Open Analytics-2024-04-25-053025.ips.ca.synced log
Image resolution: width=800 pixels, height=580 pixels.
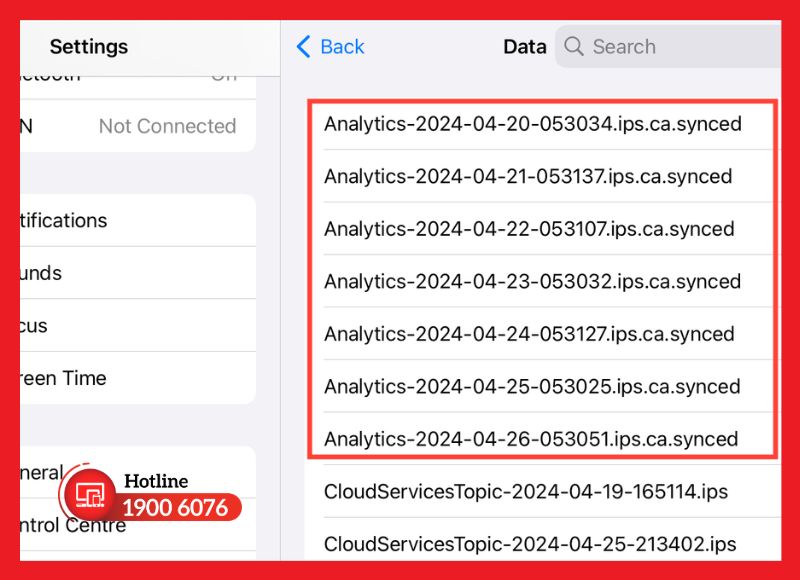[x=532, y=387]
